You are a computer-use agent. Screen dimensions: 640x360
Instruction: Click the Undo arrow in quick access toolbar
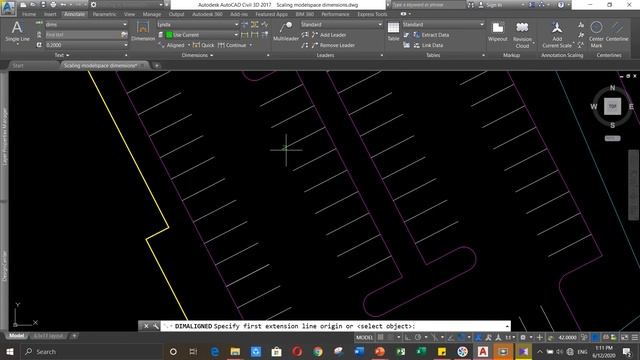pyautogui.click(x=63, y=4)
